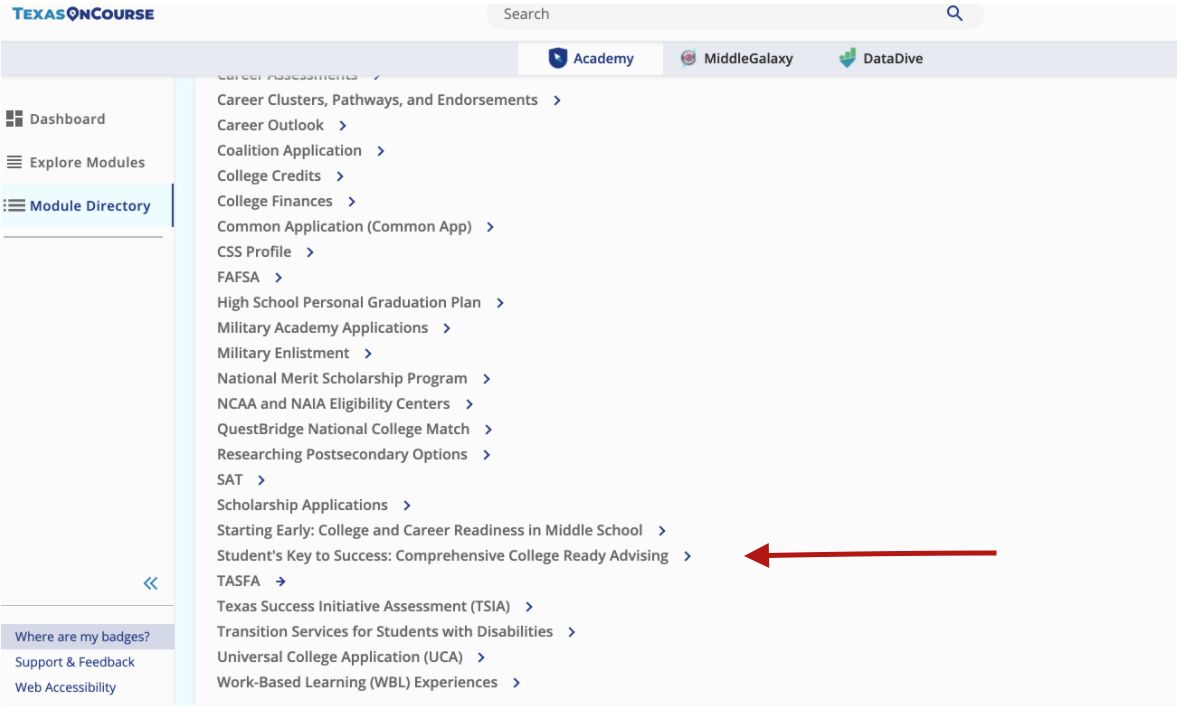
Task: Expand Common Application (Common App) chevron
Action: (490, 227)
